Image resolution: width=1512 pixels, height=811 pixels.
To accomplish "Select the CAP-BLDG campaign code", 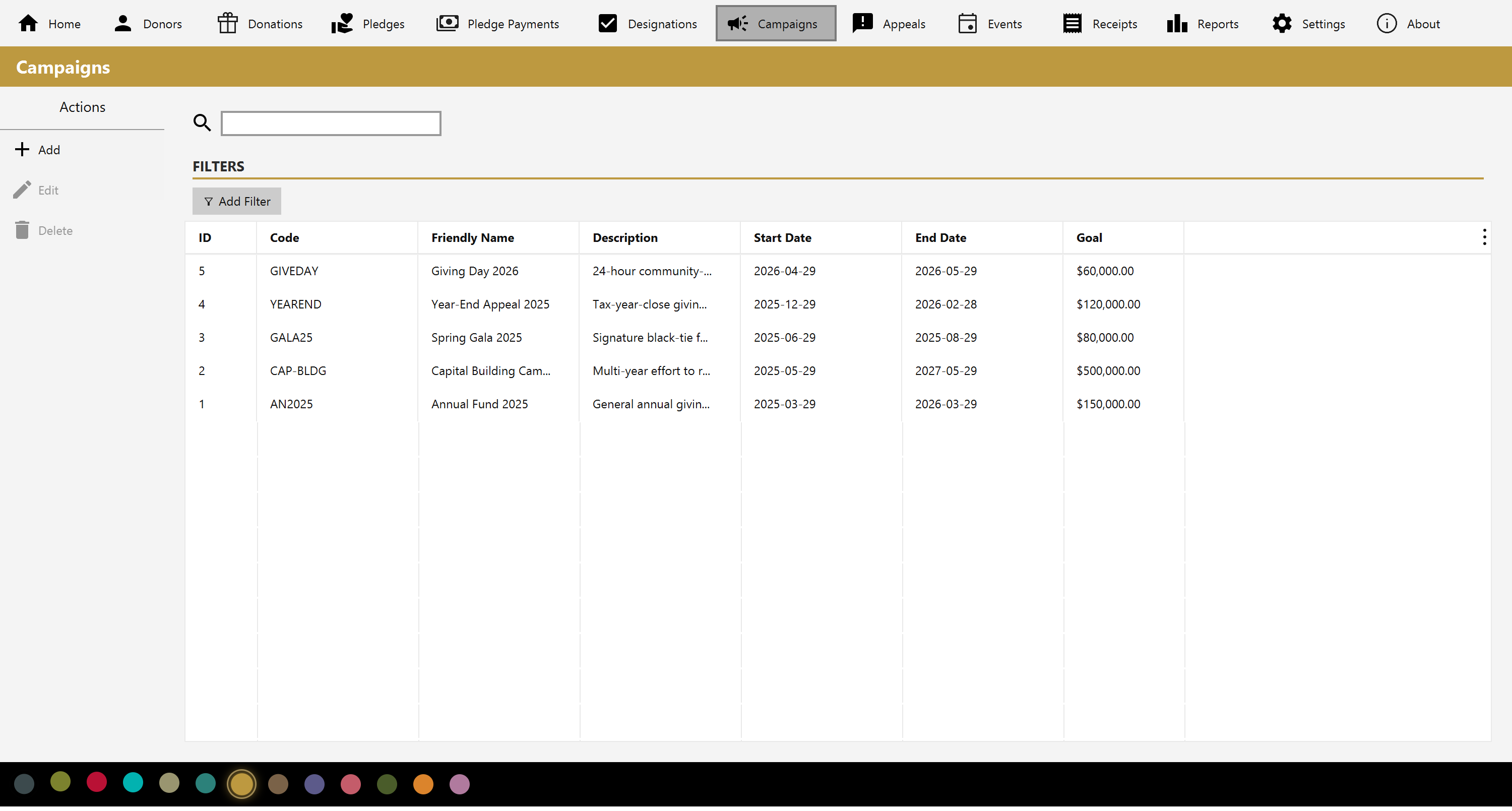I will pos(297,371).
